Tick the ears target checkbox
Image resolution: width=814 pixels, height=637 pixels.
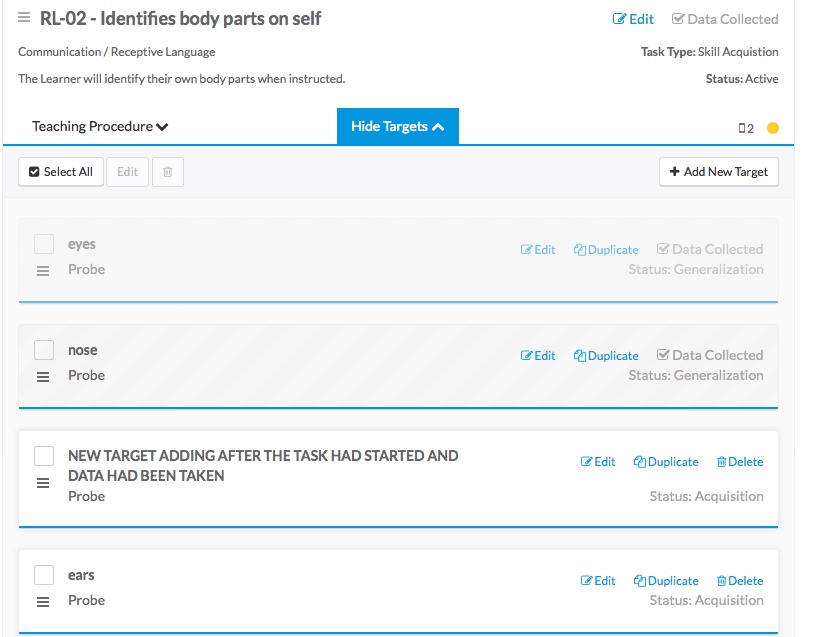(44, 575)
